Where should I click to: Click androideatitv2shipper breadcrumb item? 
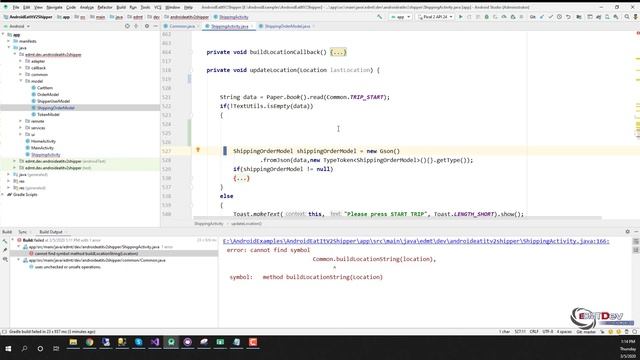[189, 17]
